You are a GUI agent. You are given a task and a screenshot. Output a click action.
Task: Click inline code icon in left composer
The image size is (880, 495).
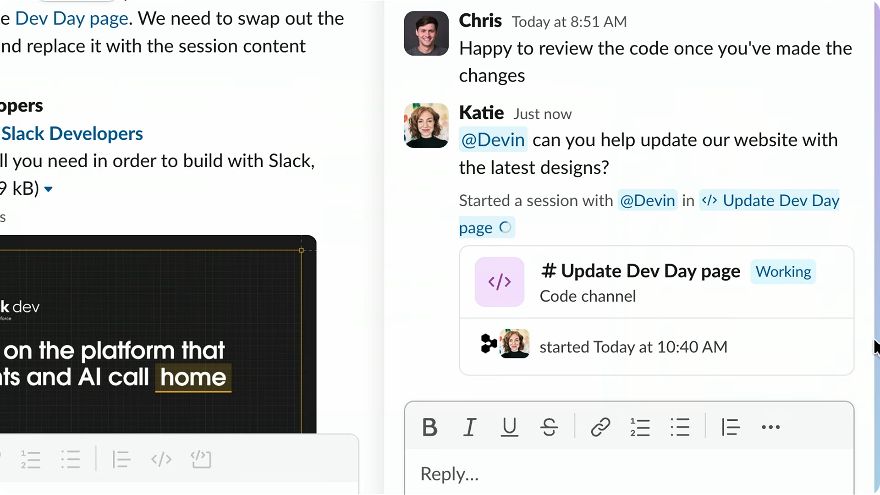161,460
